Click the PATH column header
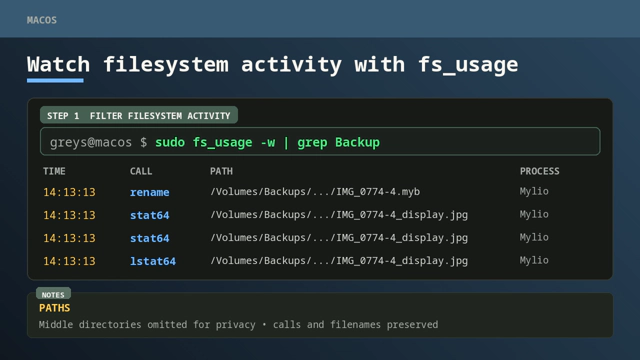The width and height of the screenshot is (640, 360). click(x=221, y=171)
